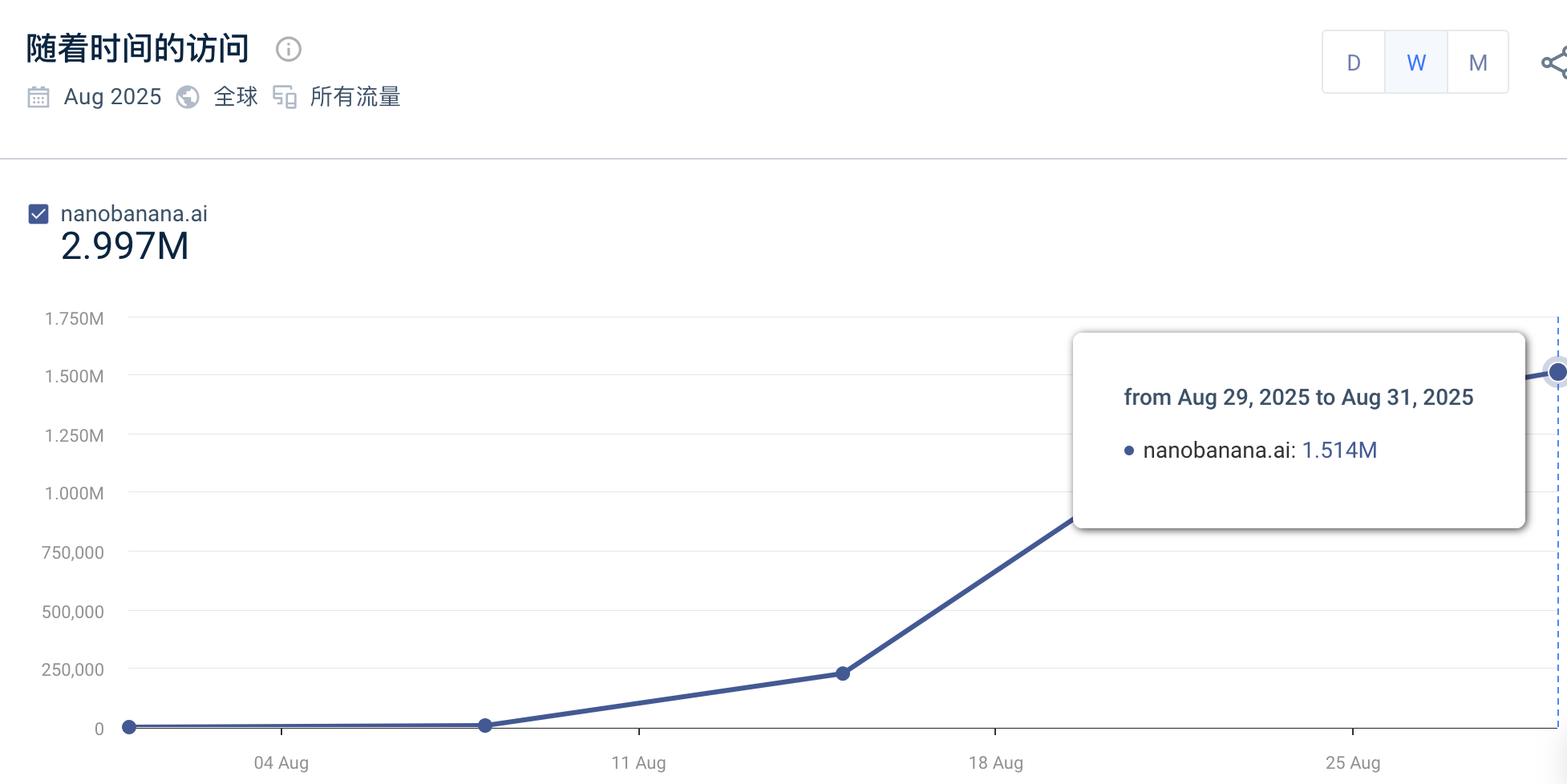Switch to Monthly (M) granularity

(x=1478, y=63)
